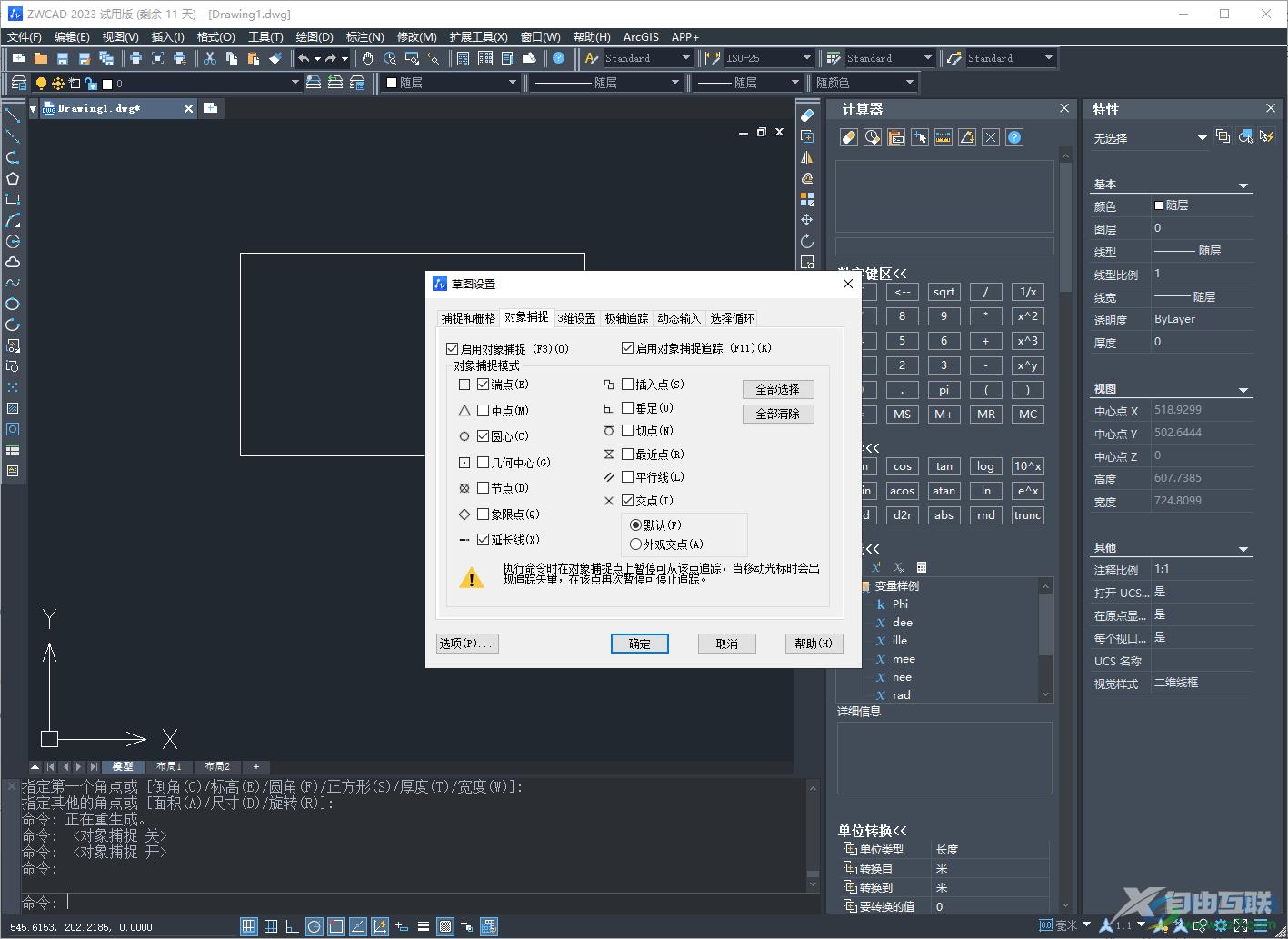Click the New drawing toolbar icon
1288x939 pixels.
coord(19,58)
